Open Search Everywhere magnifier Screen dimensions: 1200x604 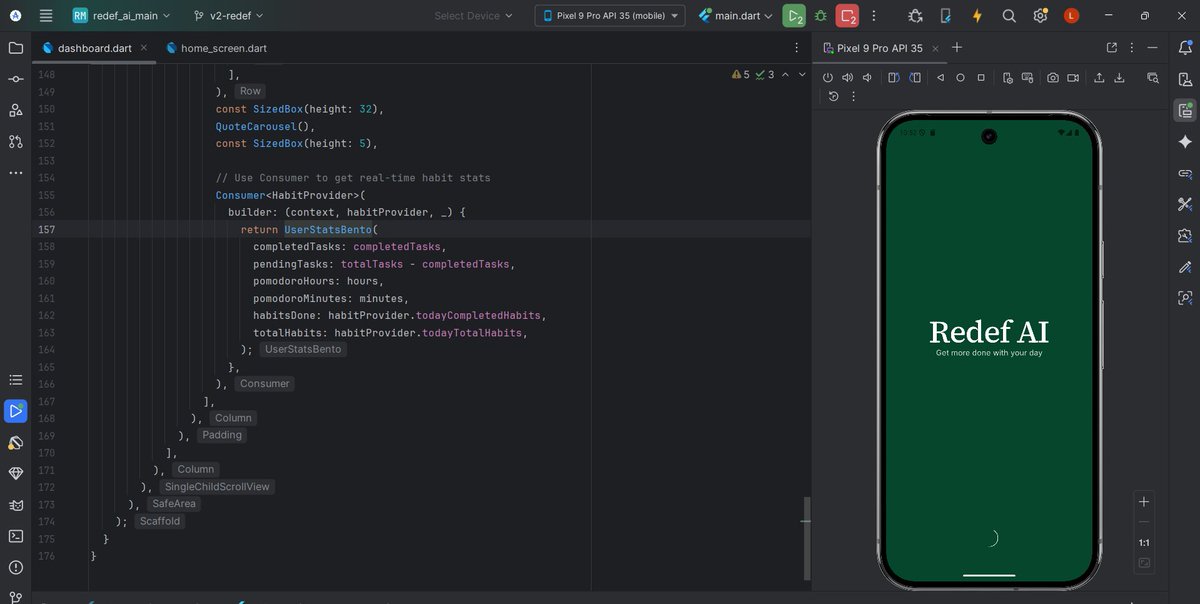(1009, 16)
